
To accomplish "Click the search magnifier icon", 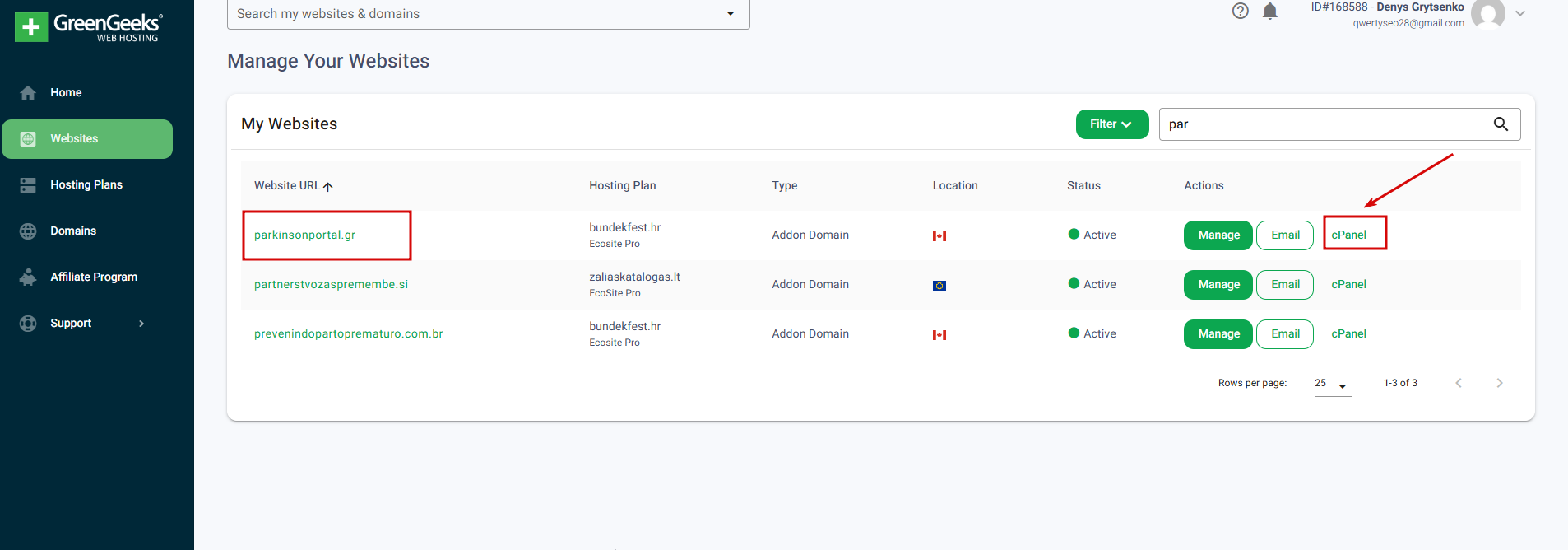I will tap(1501, 124).
